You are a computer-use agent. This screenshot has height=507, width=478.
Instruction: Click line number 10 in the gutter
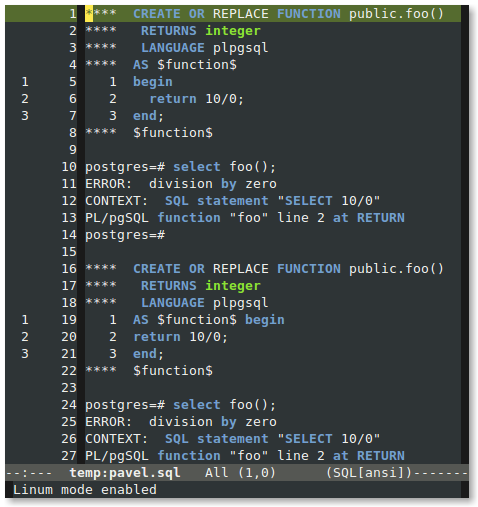tap(69, 167)
